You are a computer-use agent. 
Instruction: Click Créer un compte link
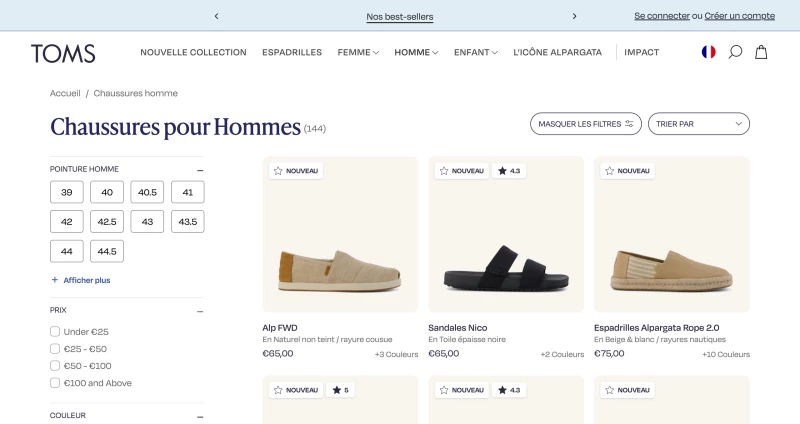click(739, 16)
